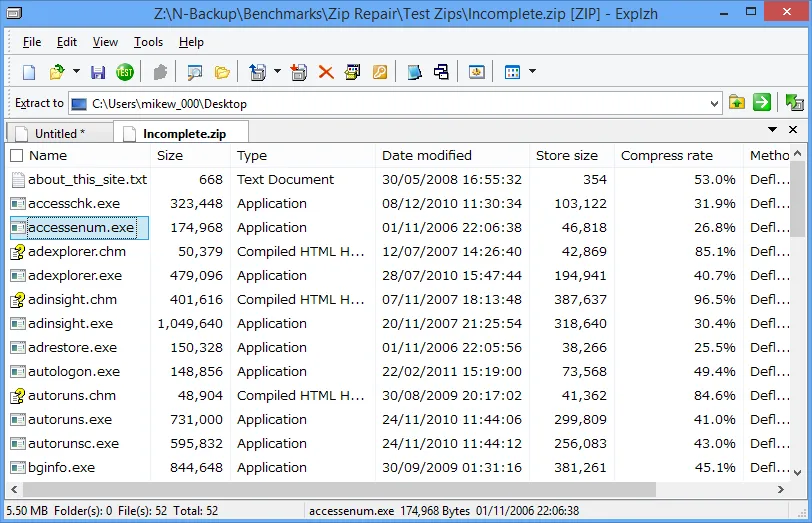
Task: Click the key password icon in toolbar
Action: pos(380,72)
